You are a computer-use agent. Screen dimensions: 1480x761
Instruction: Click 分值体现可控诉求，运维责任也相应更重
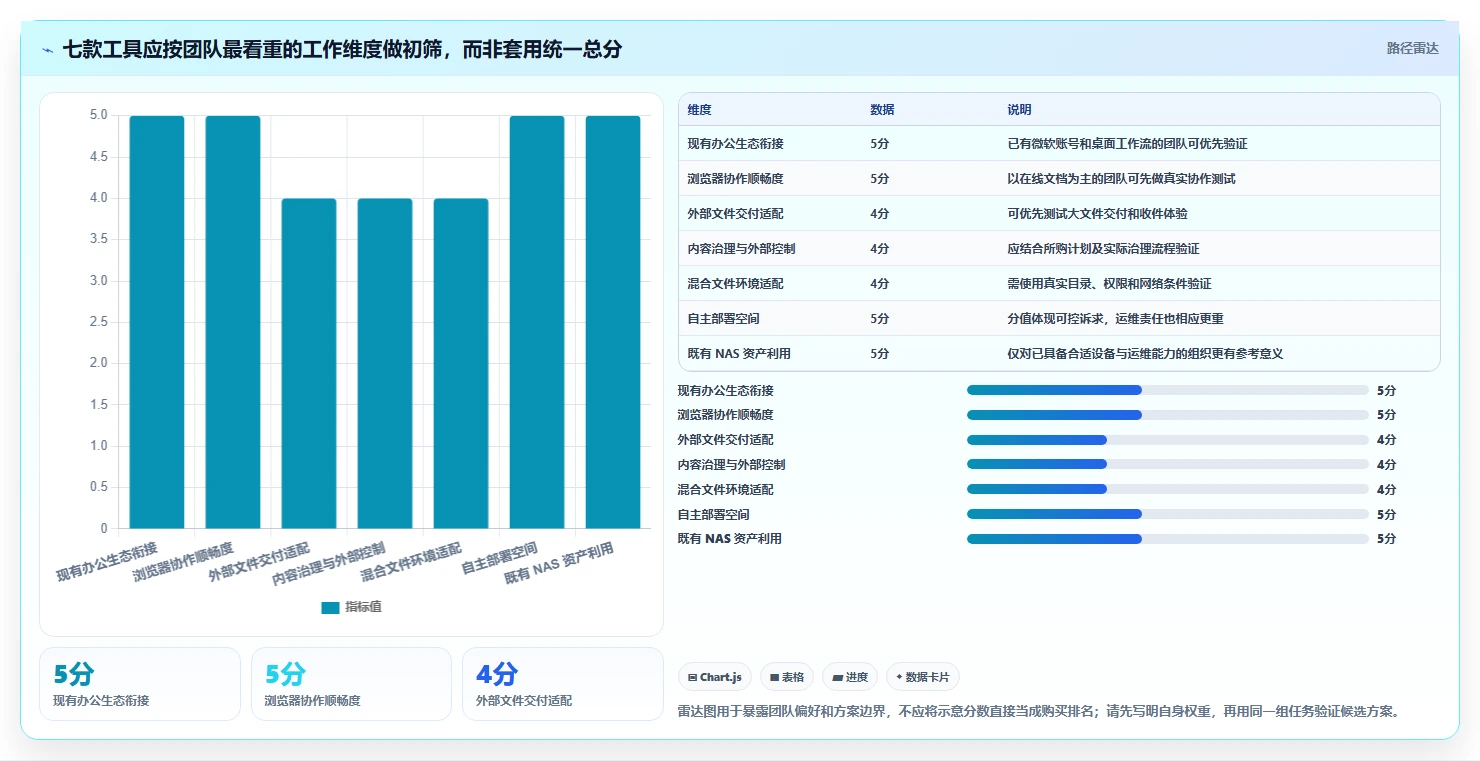[x=1115, y=319]
